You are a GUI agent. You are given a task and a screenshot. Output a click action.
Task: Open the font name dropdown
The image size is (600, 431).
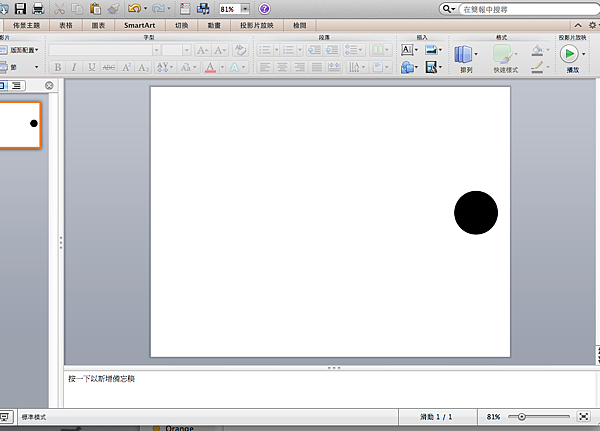click(156, 50)
